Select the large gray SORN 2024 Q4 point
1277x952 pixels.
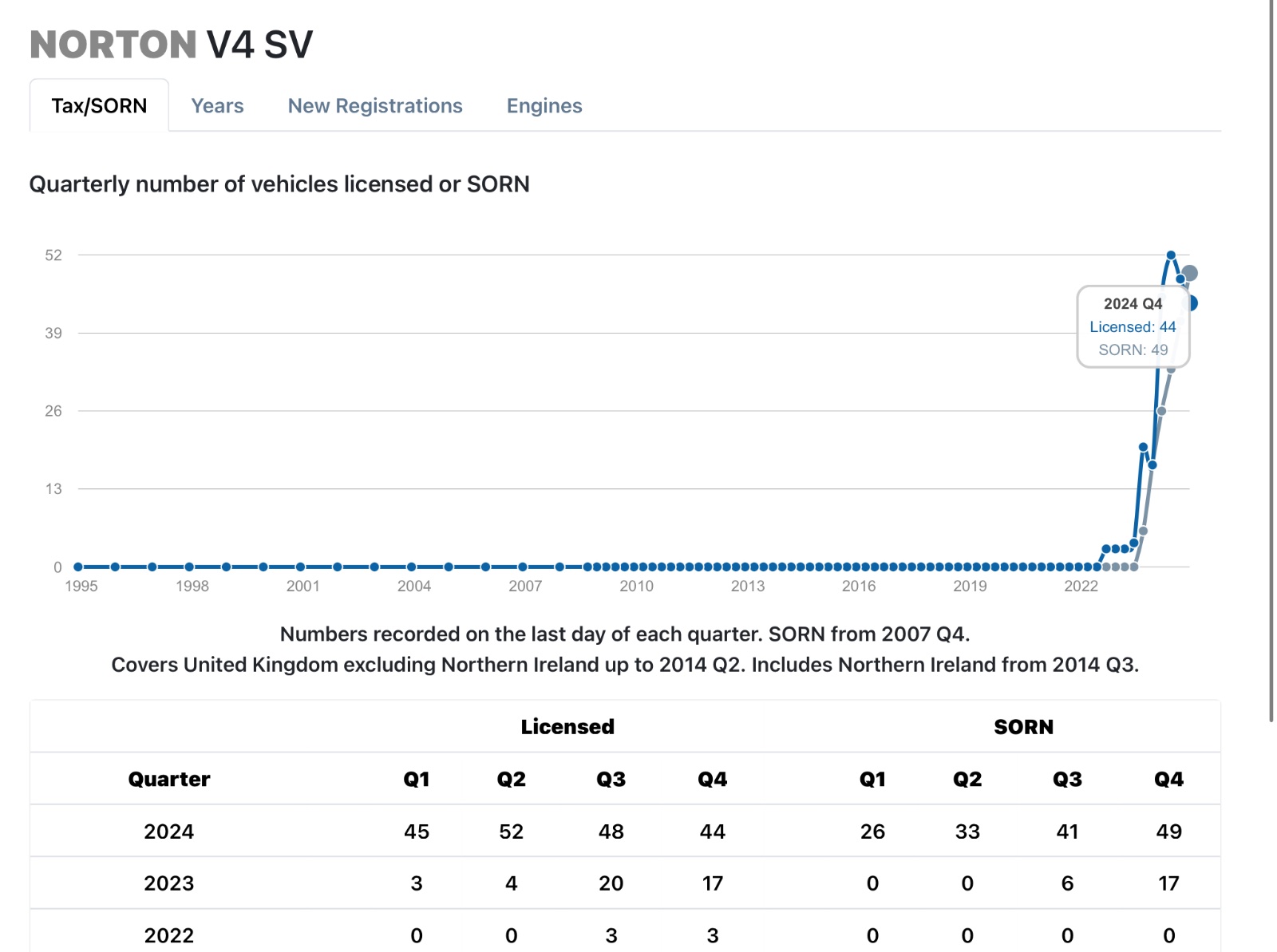click(1190, 274)
